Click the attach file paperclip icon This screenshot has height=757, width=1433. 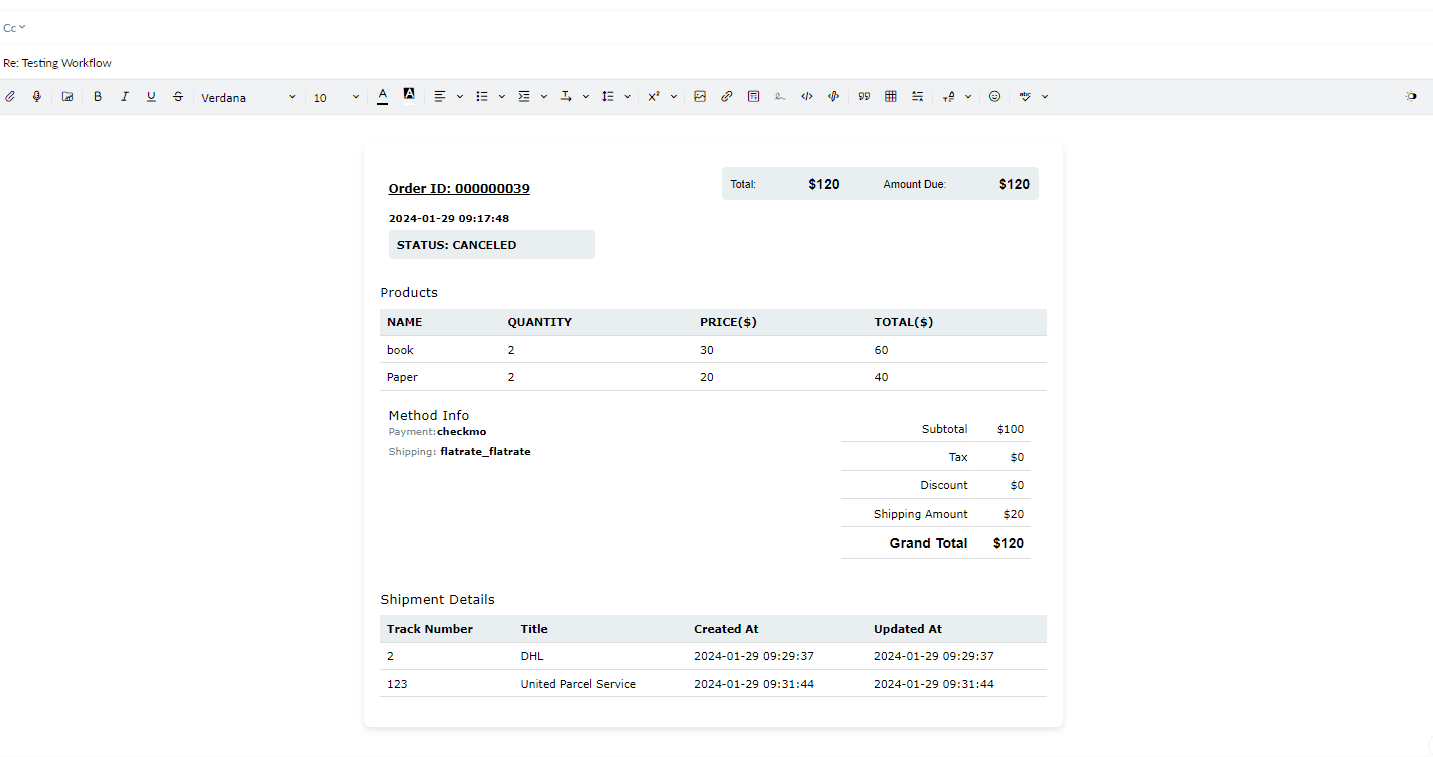pos(10,97)
